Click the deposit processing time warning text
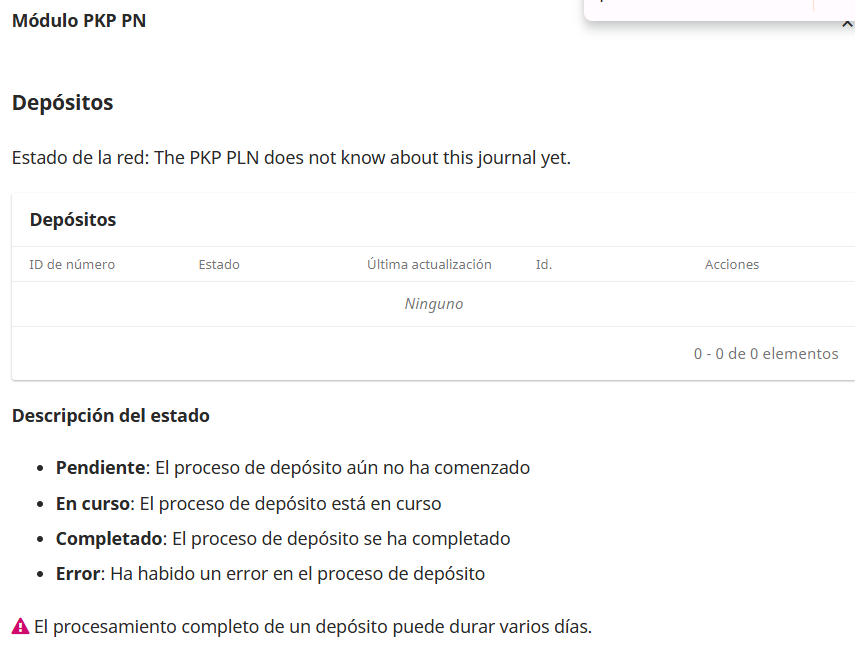Viewport: 855px width, 664px height. (312, 628)
